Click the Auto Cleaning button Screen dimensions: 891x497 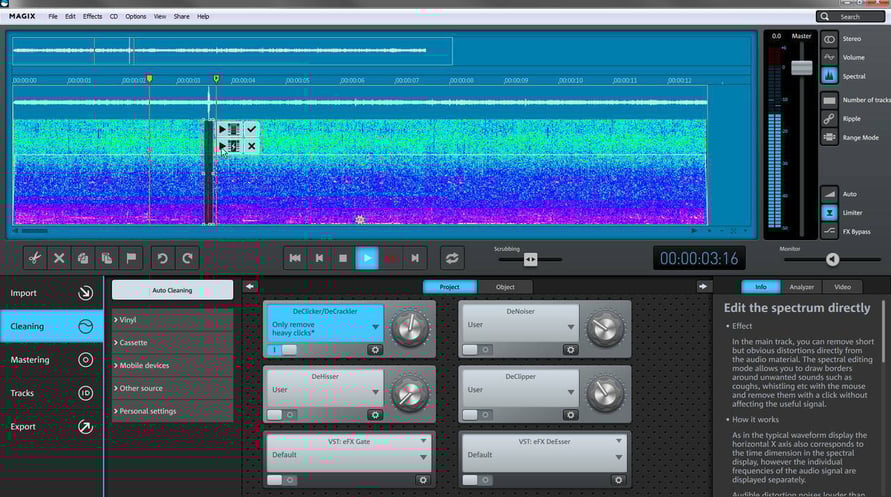click(172, 290)
